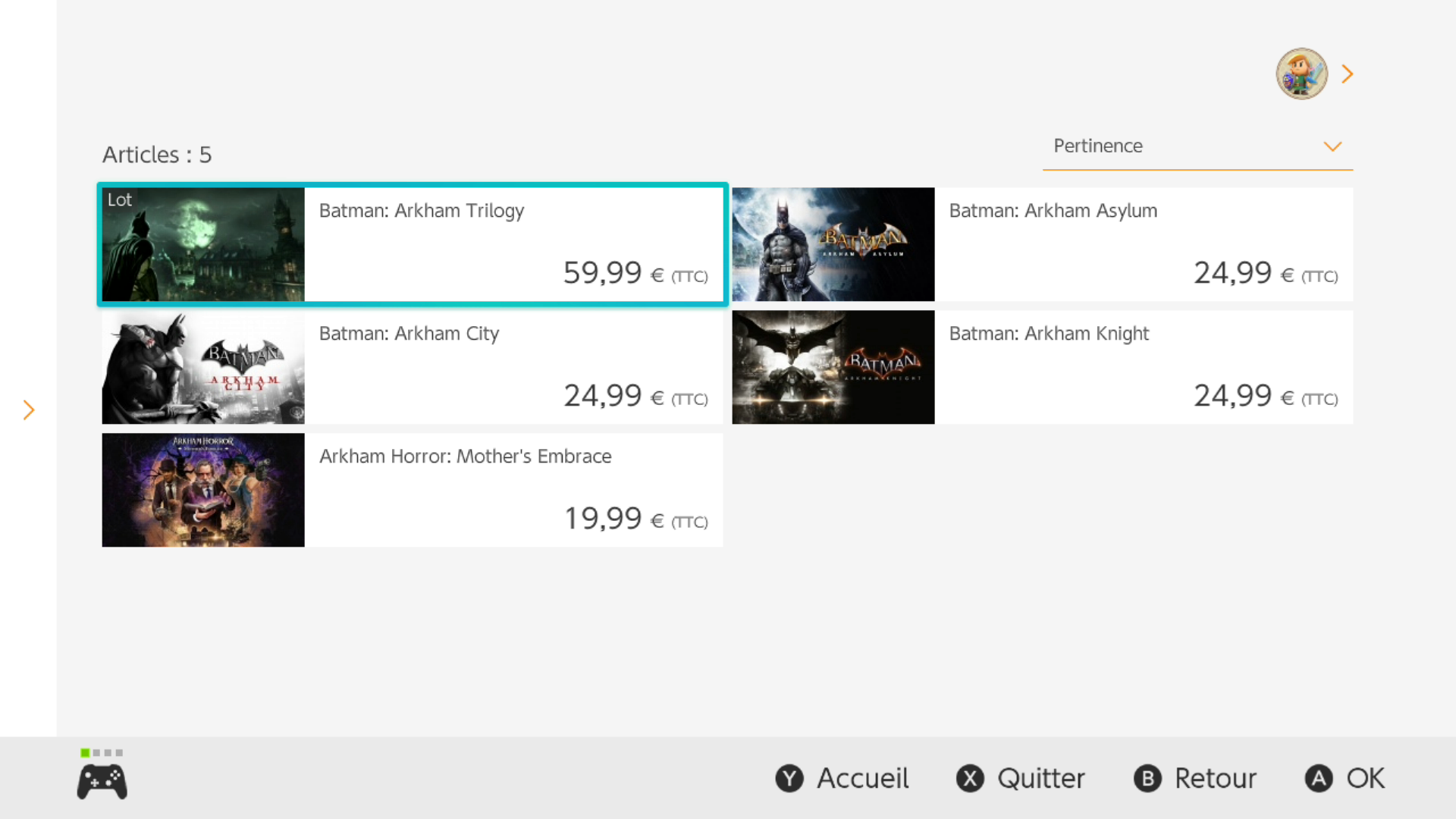
Task: Open the Pertinence sort dropdown
Action: pyautogui.click(x=1197, y=146)
